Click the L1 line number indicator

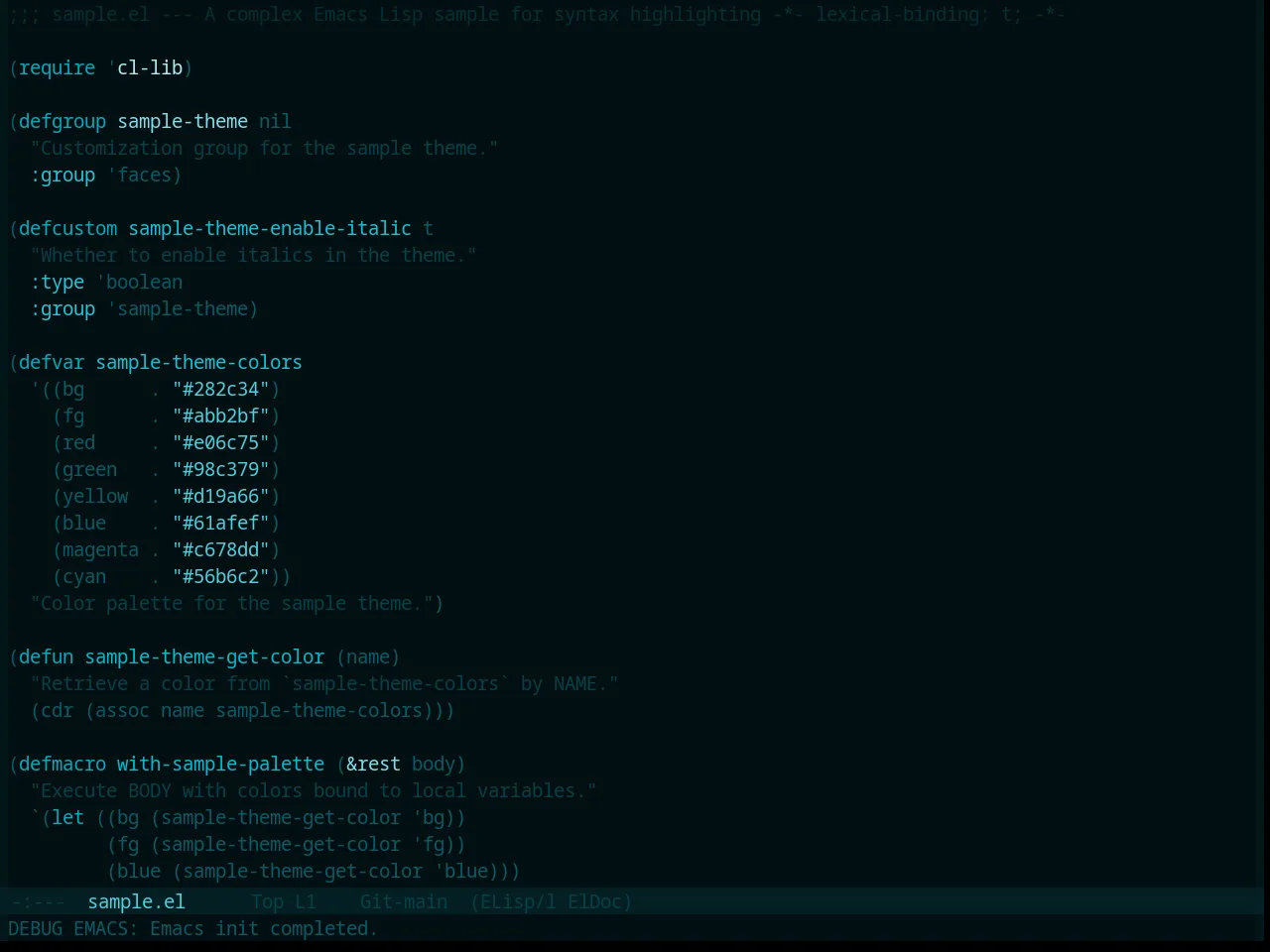point(305,901)
